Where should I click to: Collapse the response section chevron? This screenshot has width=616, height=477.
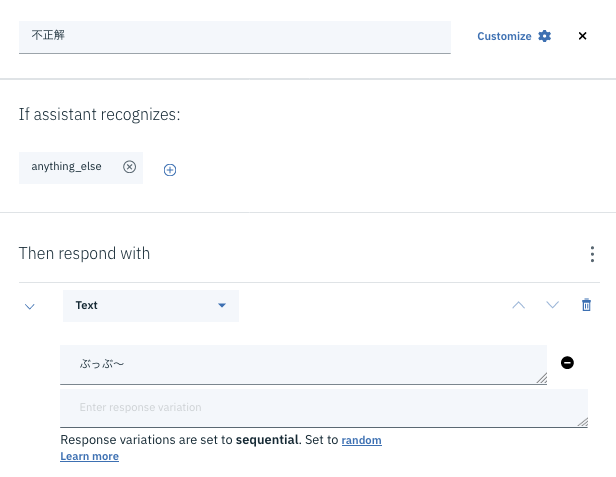[30, 306]
